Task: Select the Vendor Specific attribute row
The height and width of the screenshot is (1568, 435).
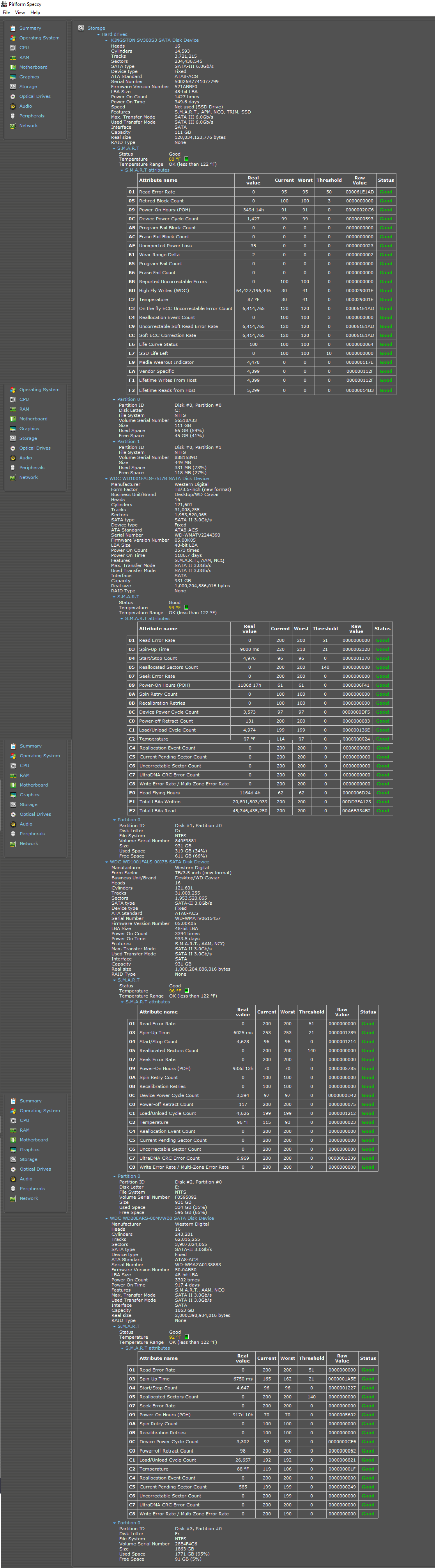Action: [261, 371]
